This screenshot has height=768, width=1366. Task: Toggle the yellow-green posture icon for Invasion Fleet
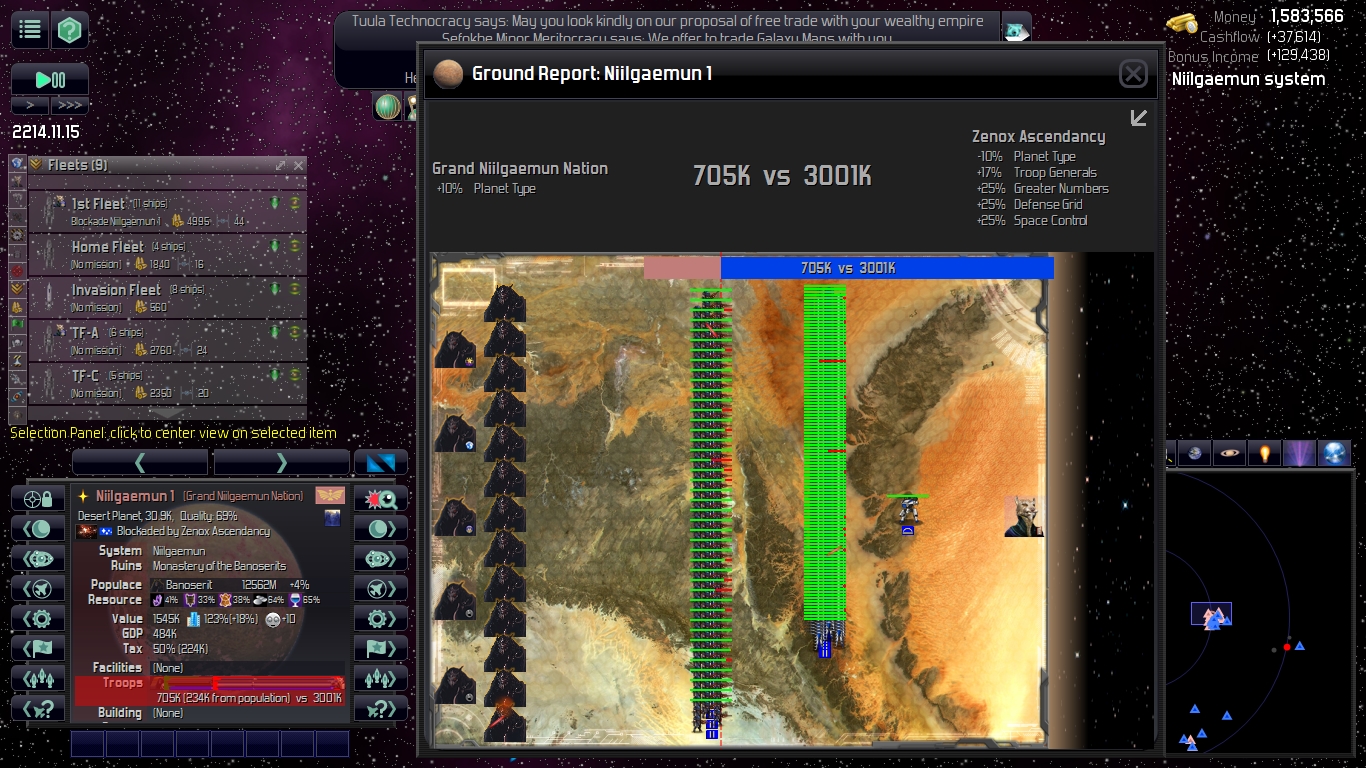tap(295, 289)
